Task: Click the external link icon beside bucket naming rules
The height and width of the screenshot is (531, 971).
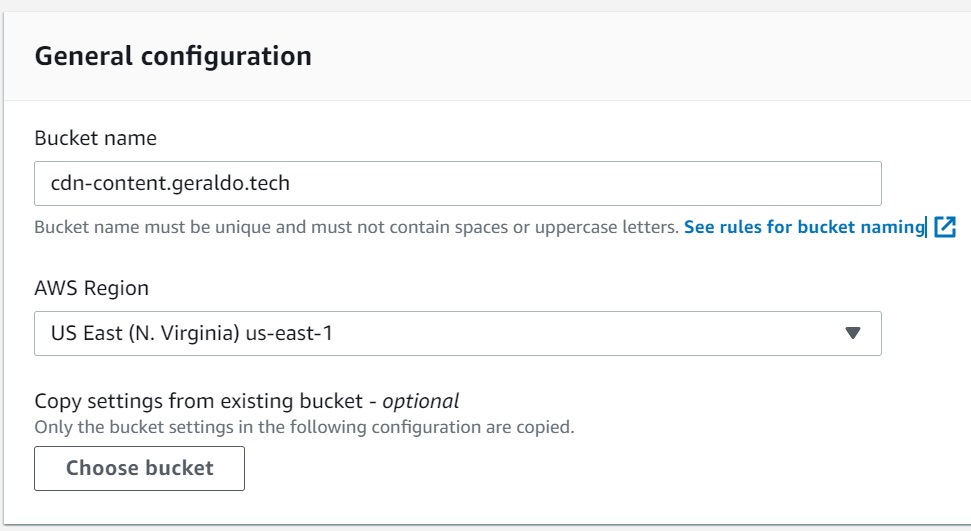Action: coord(945,227)
